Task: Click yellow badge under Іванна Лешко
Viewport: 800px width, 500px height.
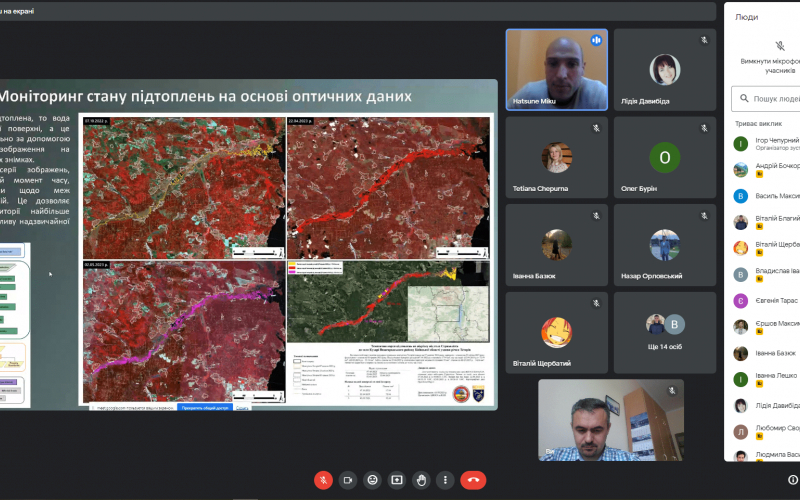Action: point(759,384)
